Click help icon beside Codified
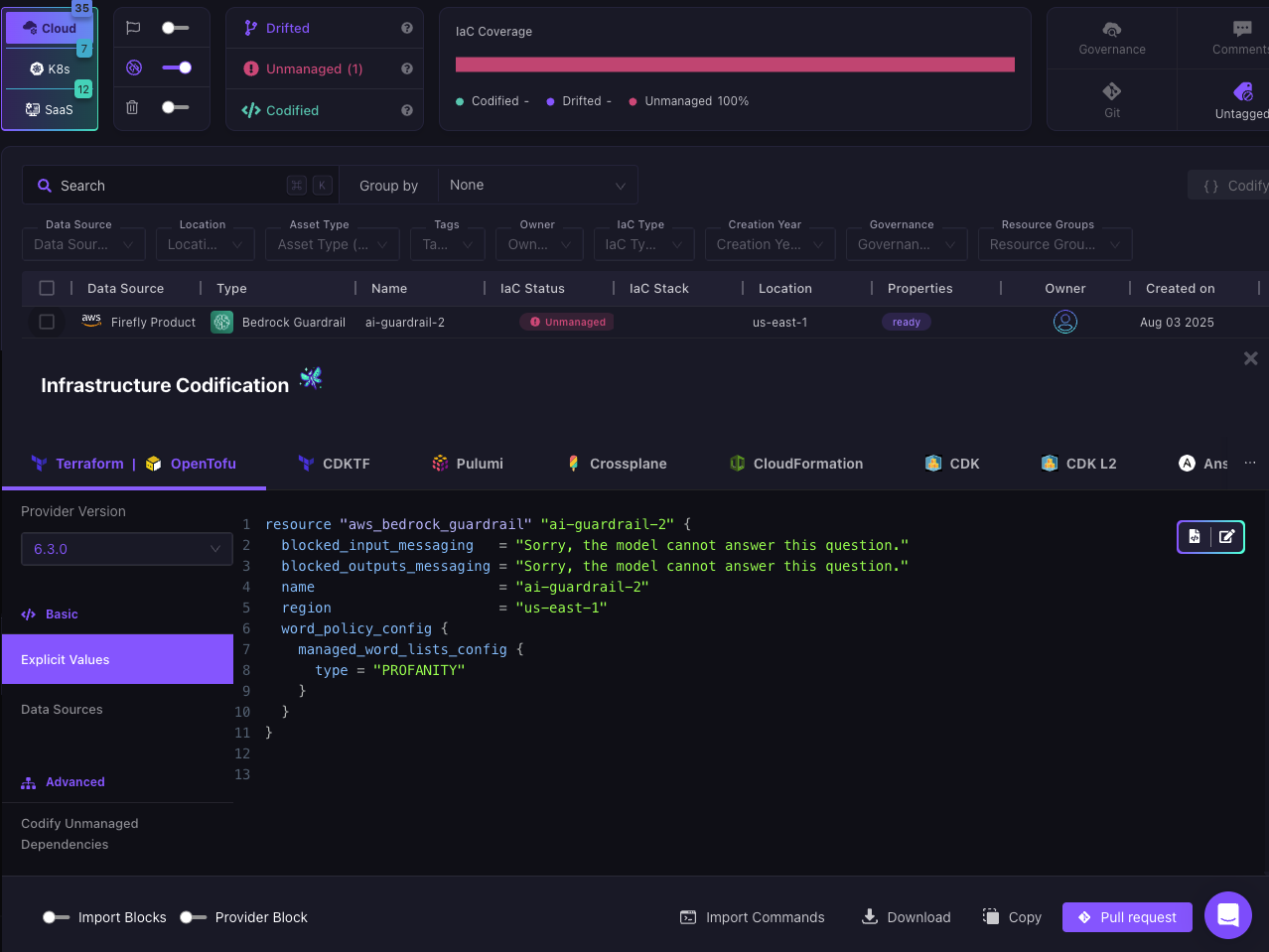 pos(406,110)
